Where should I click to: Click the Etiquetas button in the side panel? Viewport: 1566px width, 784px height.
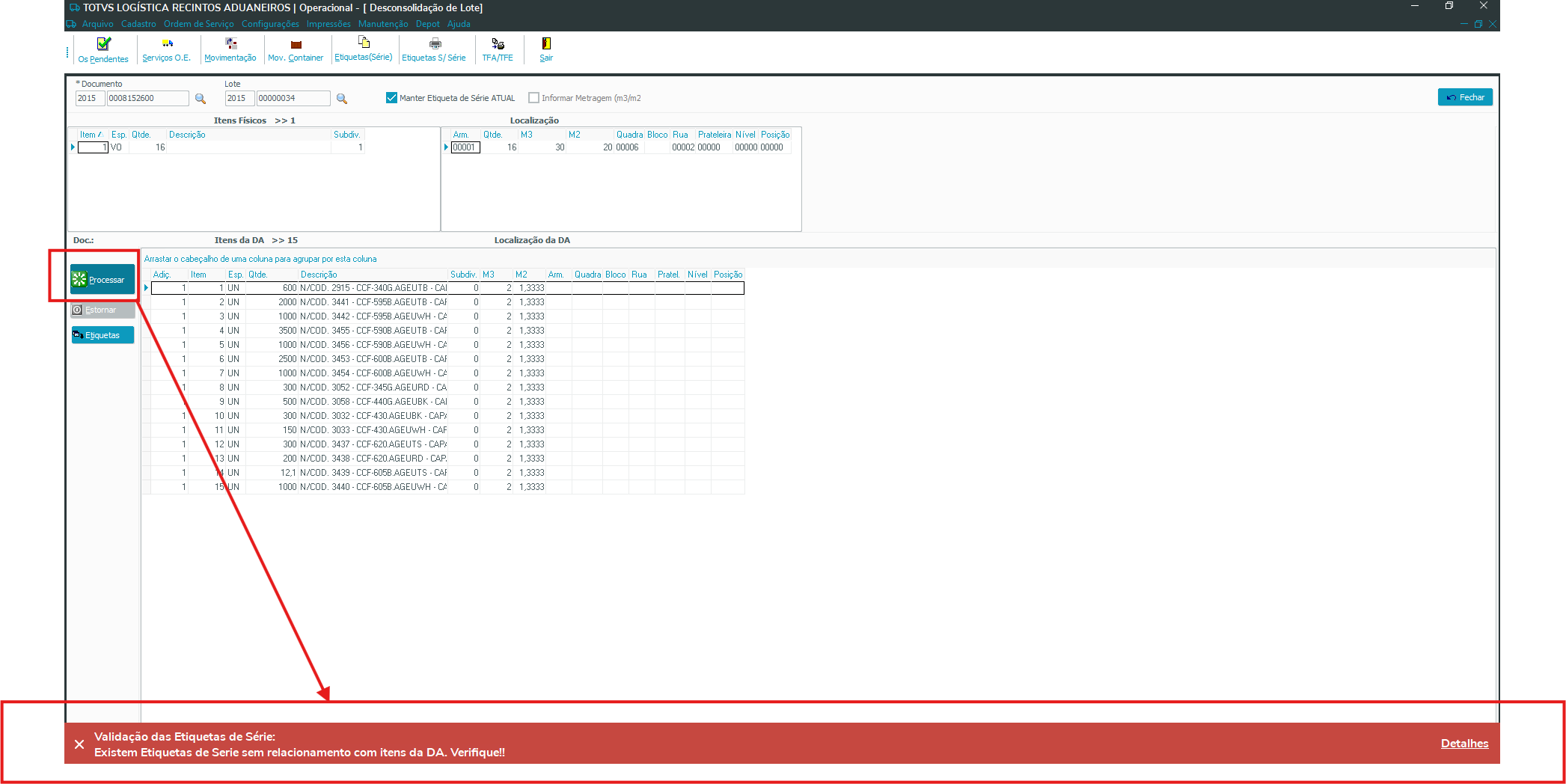coord(103,335)
